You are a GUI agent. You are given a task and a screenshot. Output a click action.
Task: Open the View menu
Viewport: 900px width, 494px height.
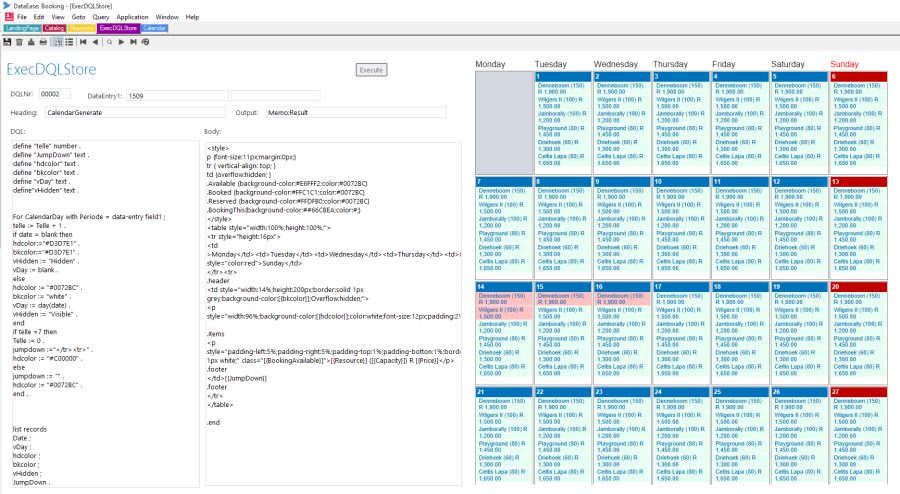pyautogui.click(x=58, y=17)
